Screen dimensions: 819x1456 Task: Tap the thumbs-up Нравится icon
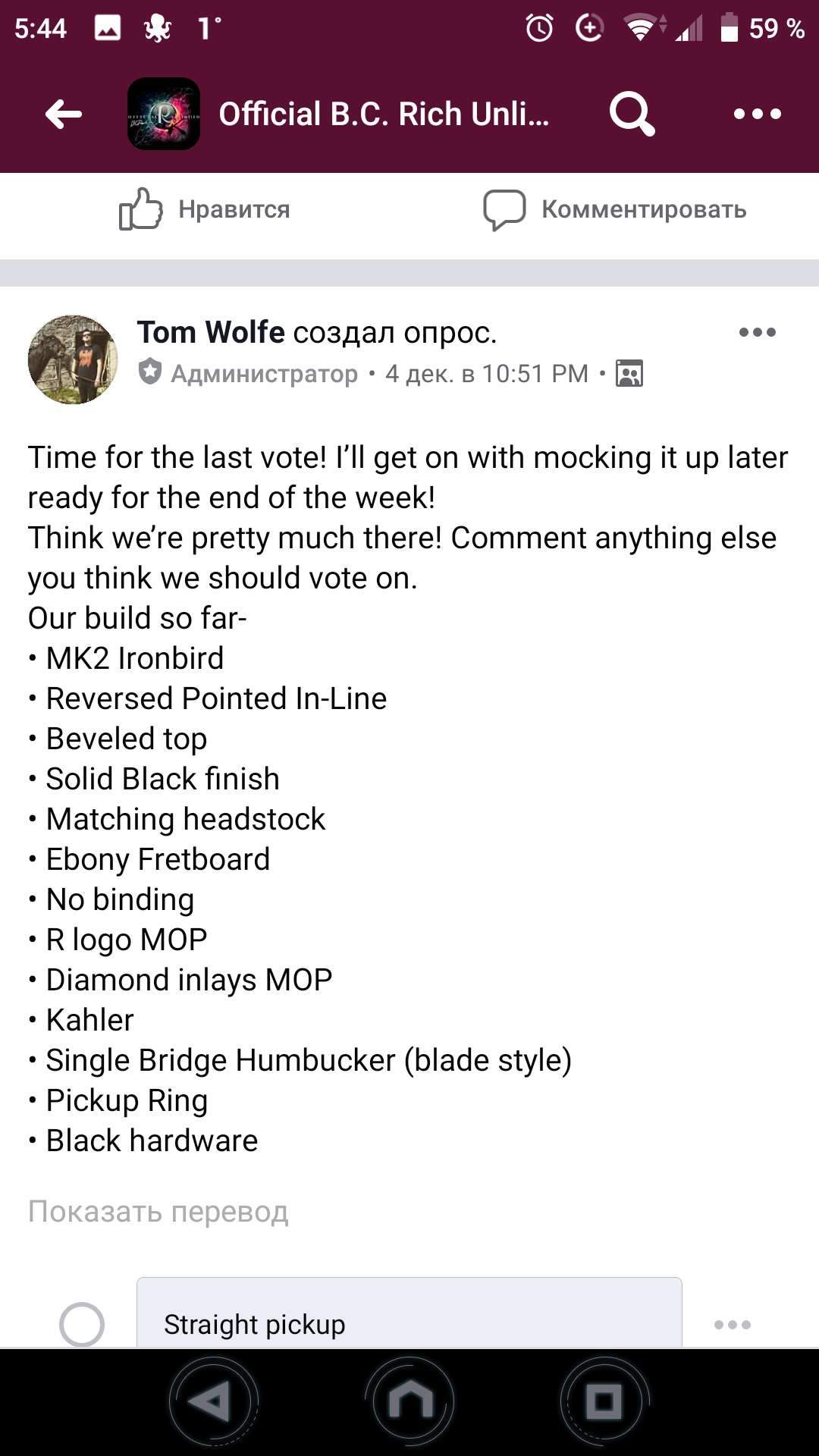tap(141, 209)
